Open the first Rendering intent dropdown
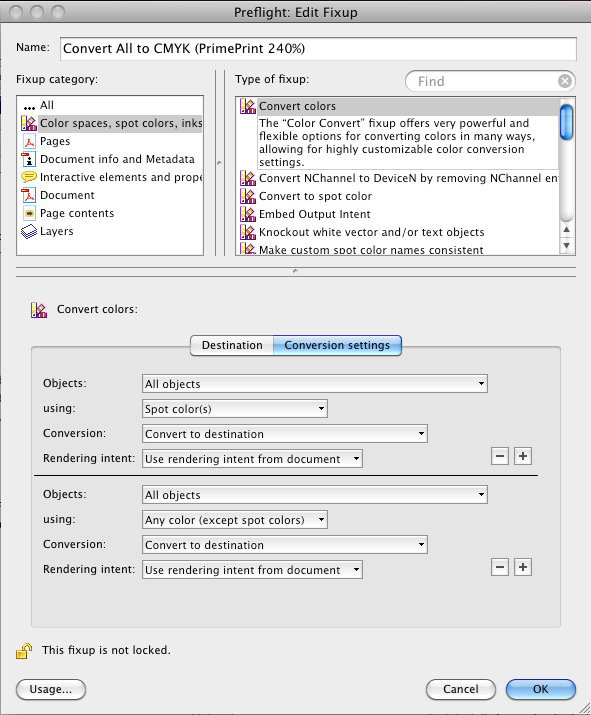 point(252,459)
